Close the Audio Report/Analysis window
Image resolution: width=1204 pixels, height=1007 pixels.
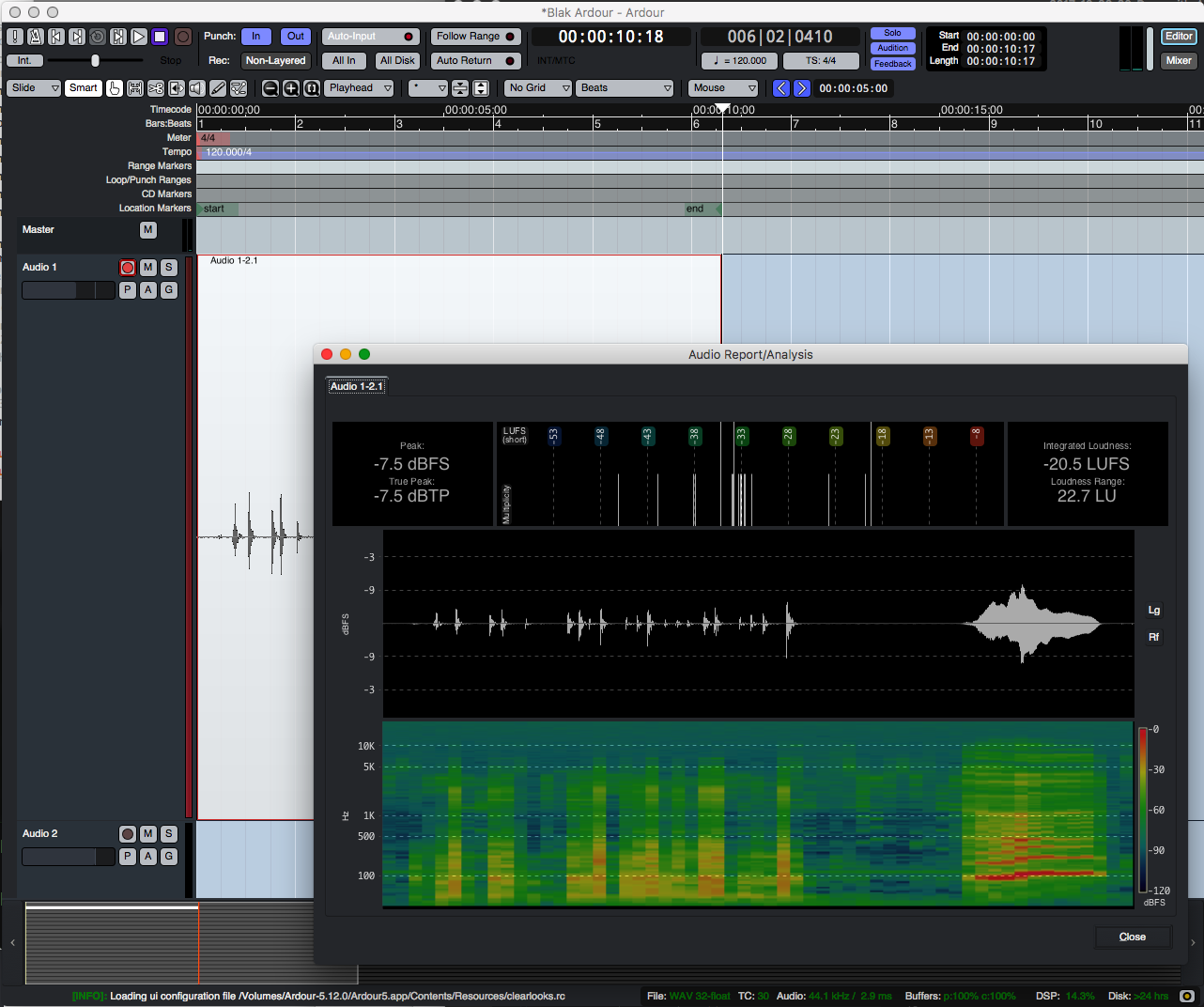[x=1133, y=937]
